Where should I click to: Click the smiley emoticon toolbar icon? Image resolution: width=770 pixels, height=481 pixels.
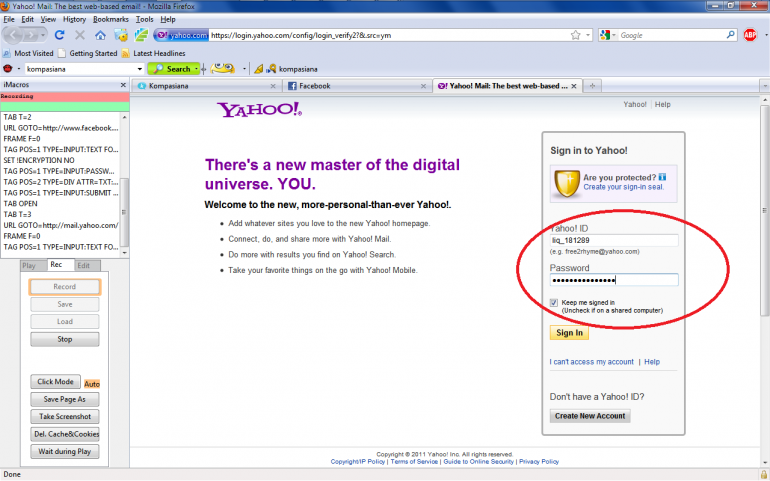point(224,69)
